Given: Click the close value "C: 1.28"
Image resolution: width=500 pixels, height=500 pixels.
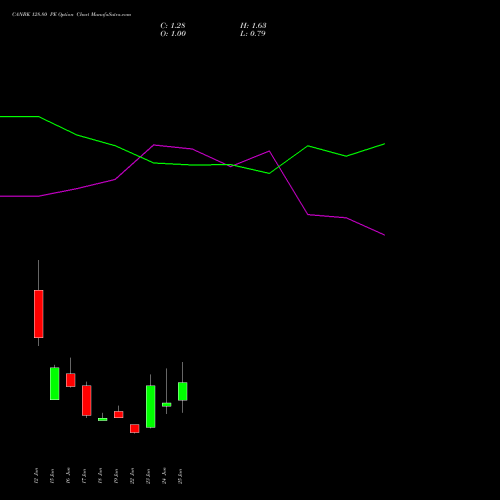Looking at the screenshot, I should click(x=173, y=26).
